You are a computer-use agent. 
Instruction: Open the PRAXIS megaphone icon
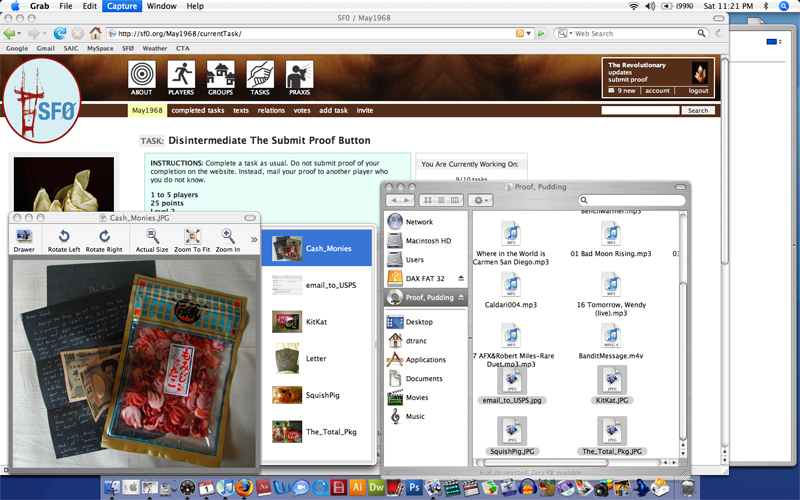tap(299, 74)
